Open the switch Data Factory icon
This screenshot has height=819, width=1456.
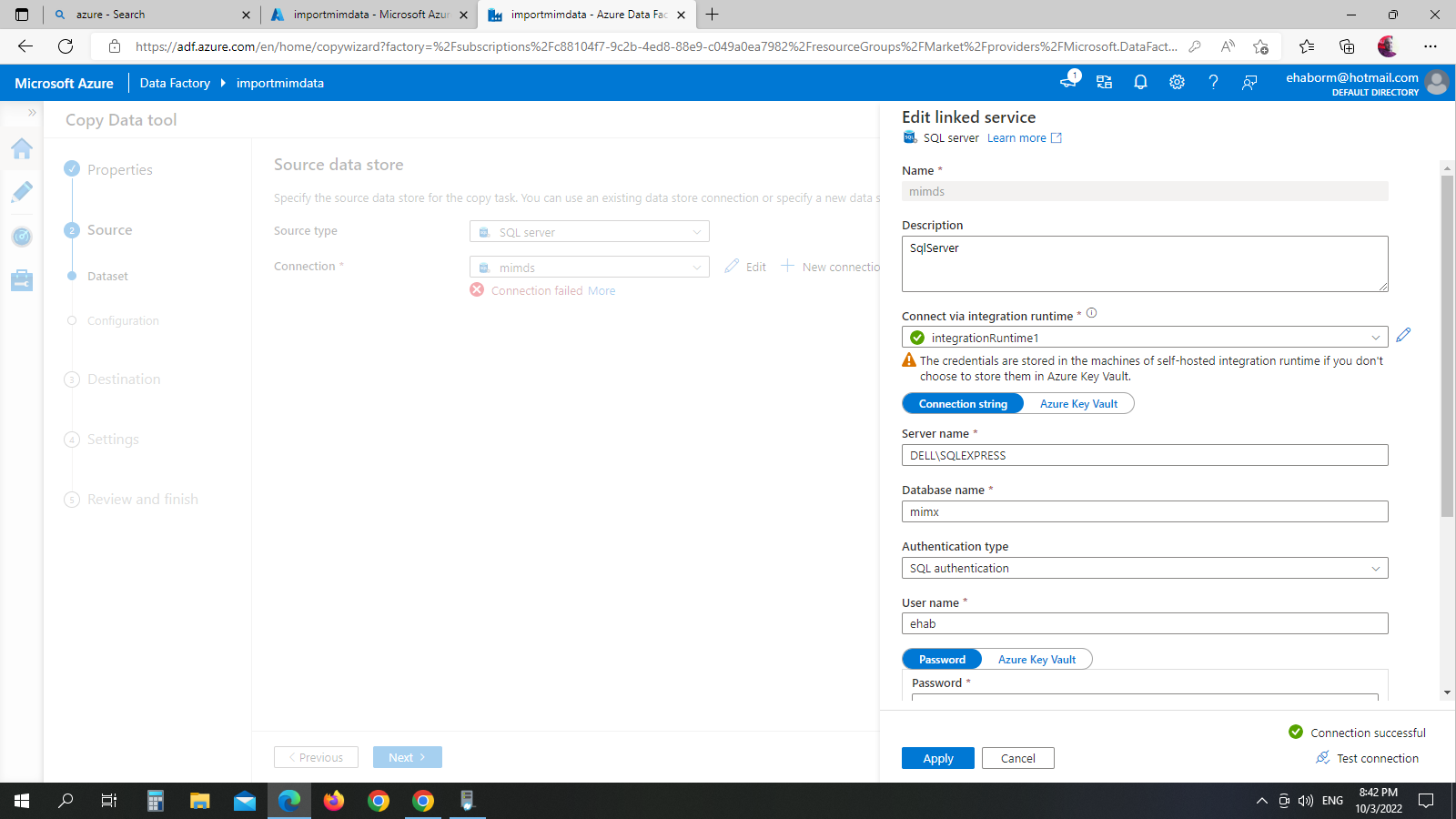pyautogui.click(x=1104, y=82)
